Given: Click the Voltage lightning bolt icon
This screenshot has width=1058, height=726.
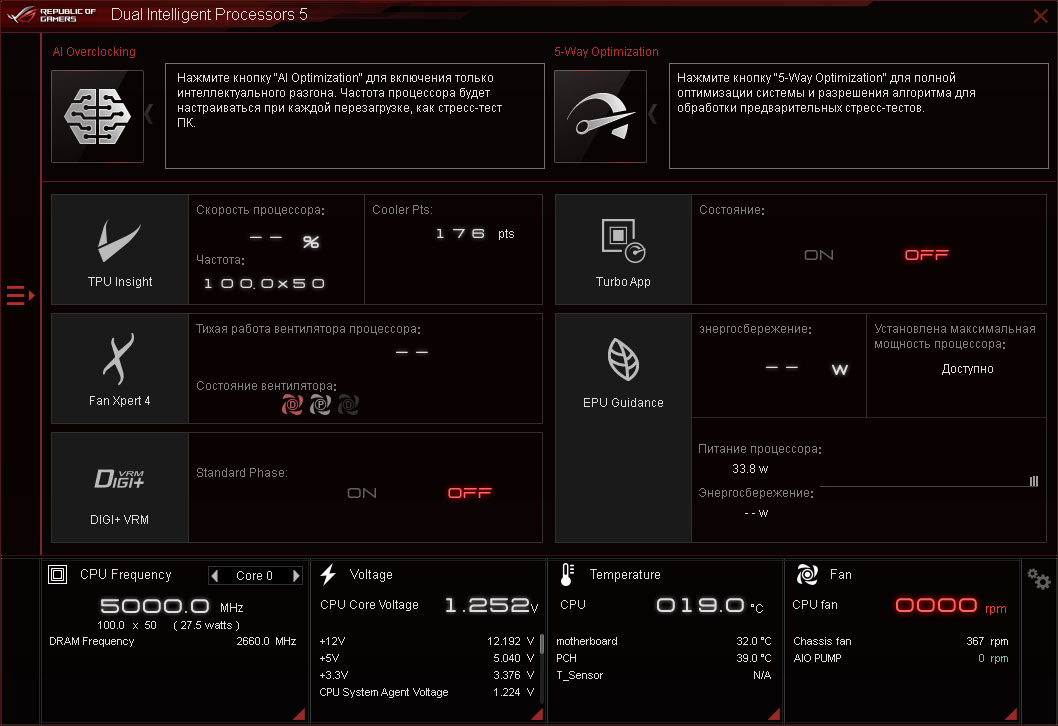Looking at the screenshot, I should click(x=329, y=575).
